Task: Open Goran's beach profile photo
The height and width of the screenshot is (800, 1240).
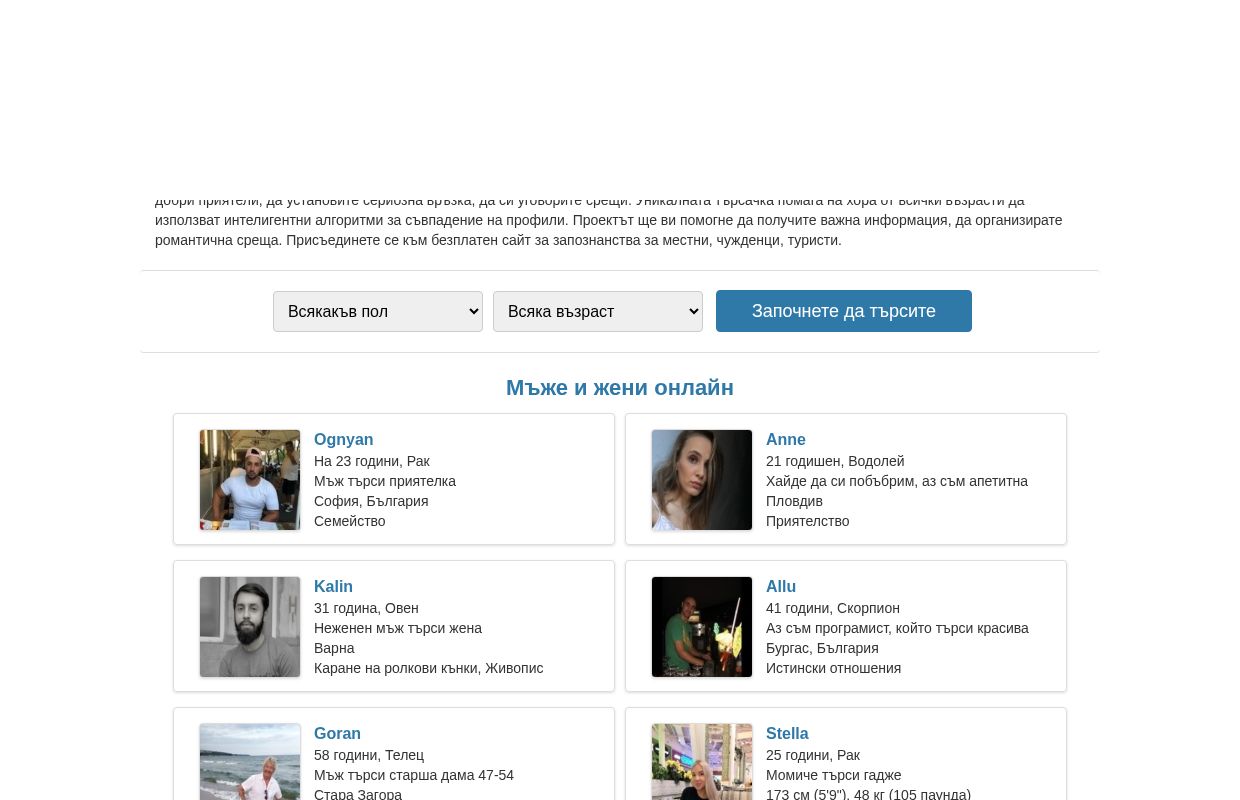Action: tap(250, 762)
